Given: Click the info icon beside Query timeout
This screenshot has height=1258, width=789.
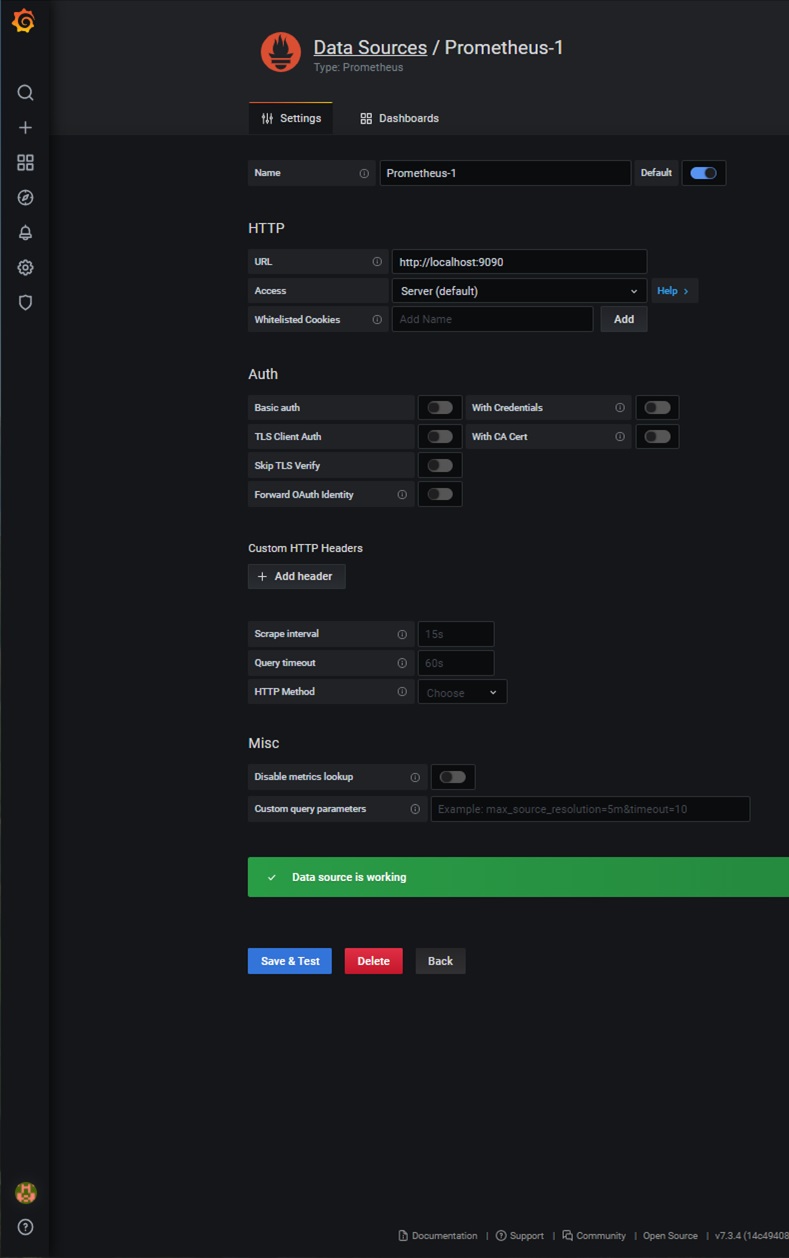Looking at the screenshot, I should [402, 663].
